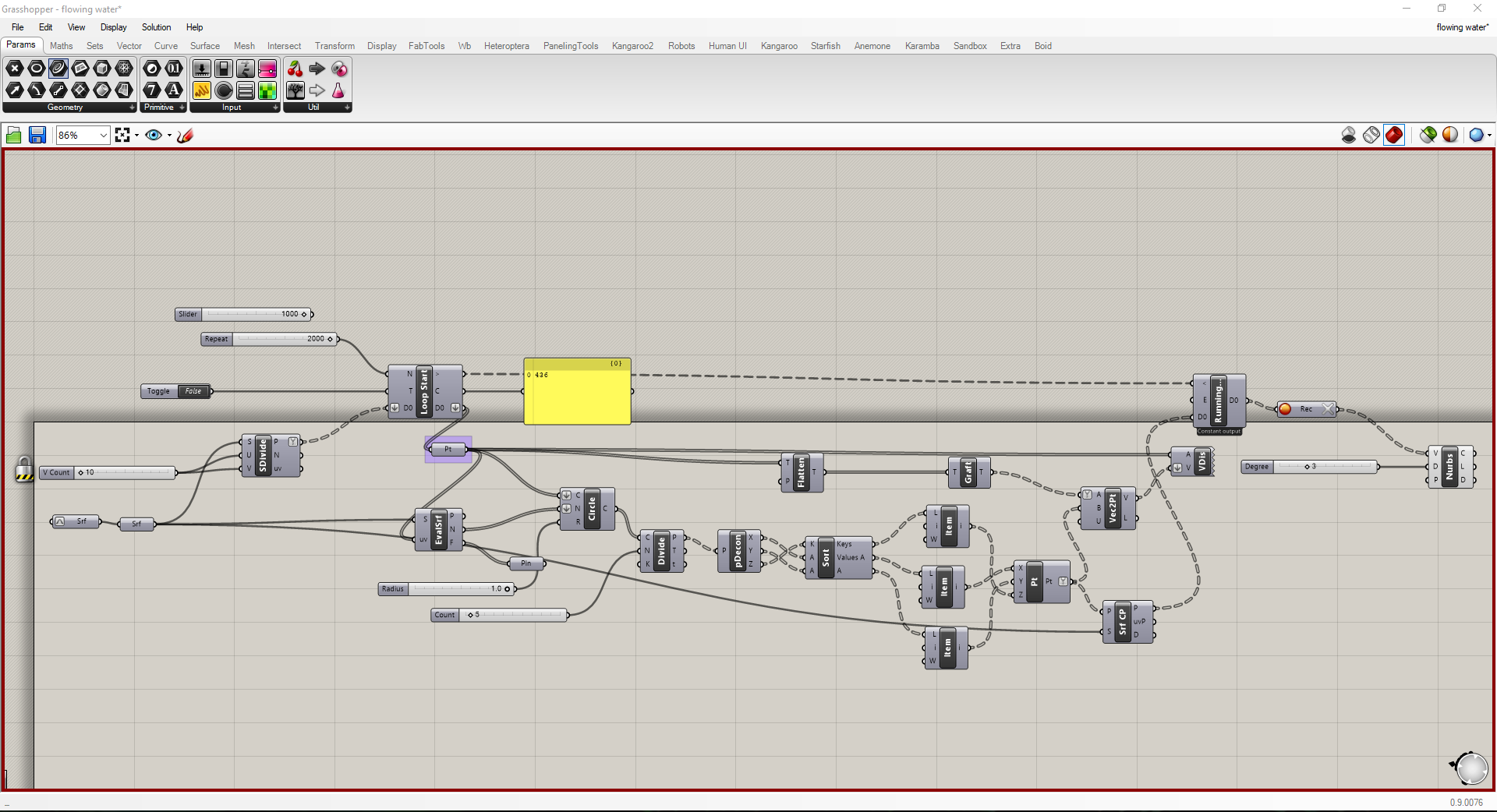Viewport: 1497px width, 812px height.
Task: Click the Save document floppy disk icon
Action: click(37, 136)
